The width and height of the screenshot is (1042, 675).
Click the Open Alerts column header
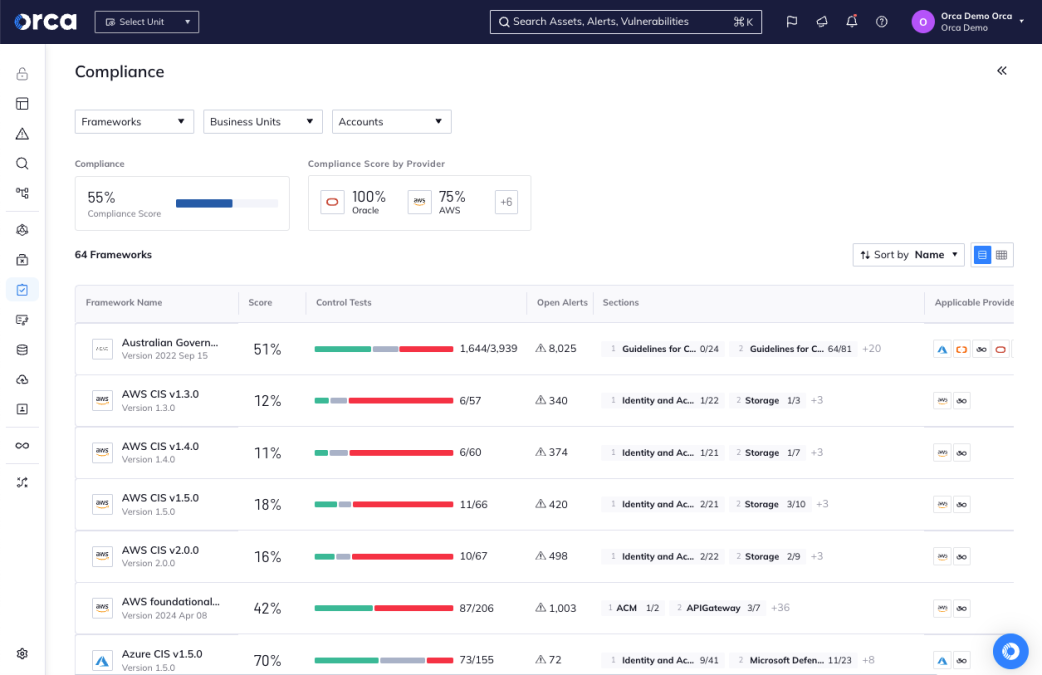pyautogui.click(x=562, y=302)
